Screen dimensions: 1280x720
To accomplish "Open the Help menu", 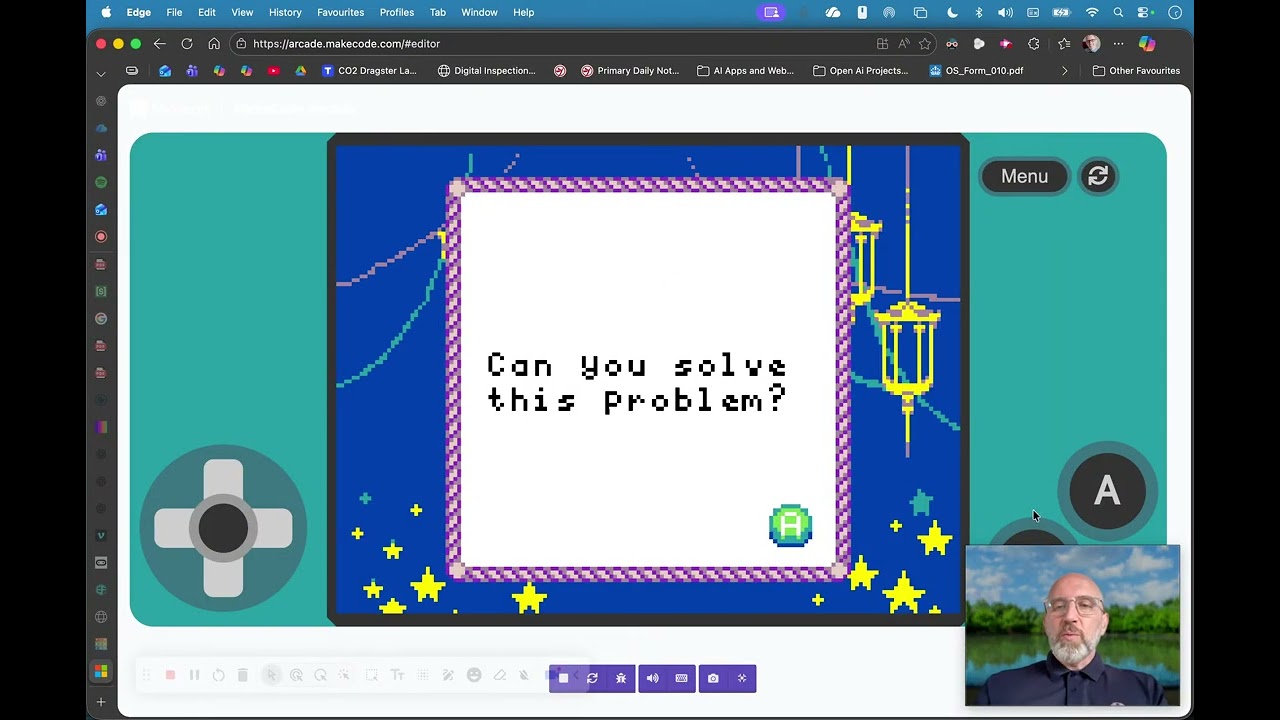I will tap(524, 12).
